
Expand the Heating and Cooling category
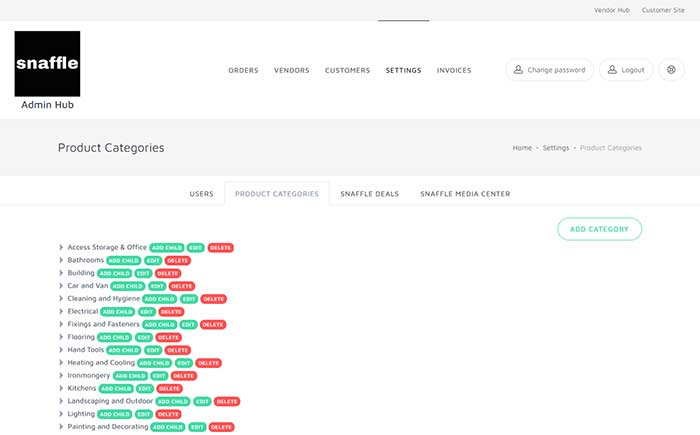coord(61,363)
